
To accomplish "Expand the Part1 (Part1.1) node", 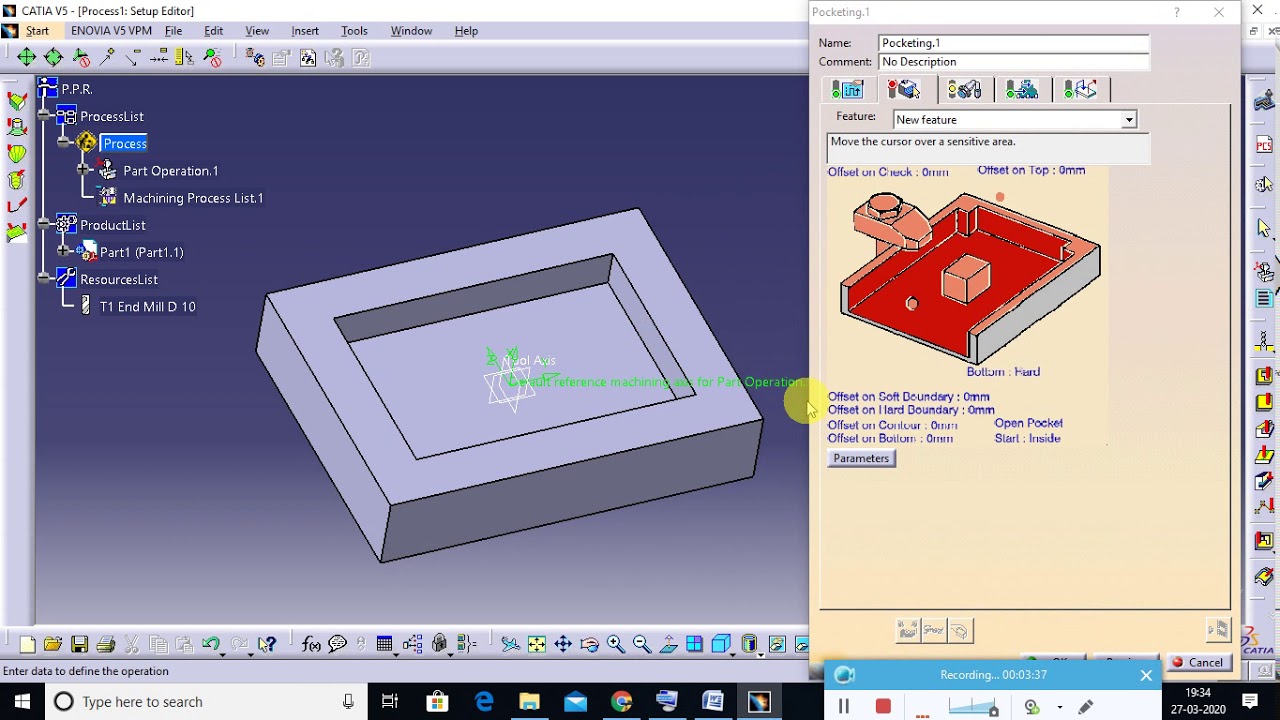I will point(65,253).
